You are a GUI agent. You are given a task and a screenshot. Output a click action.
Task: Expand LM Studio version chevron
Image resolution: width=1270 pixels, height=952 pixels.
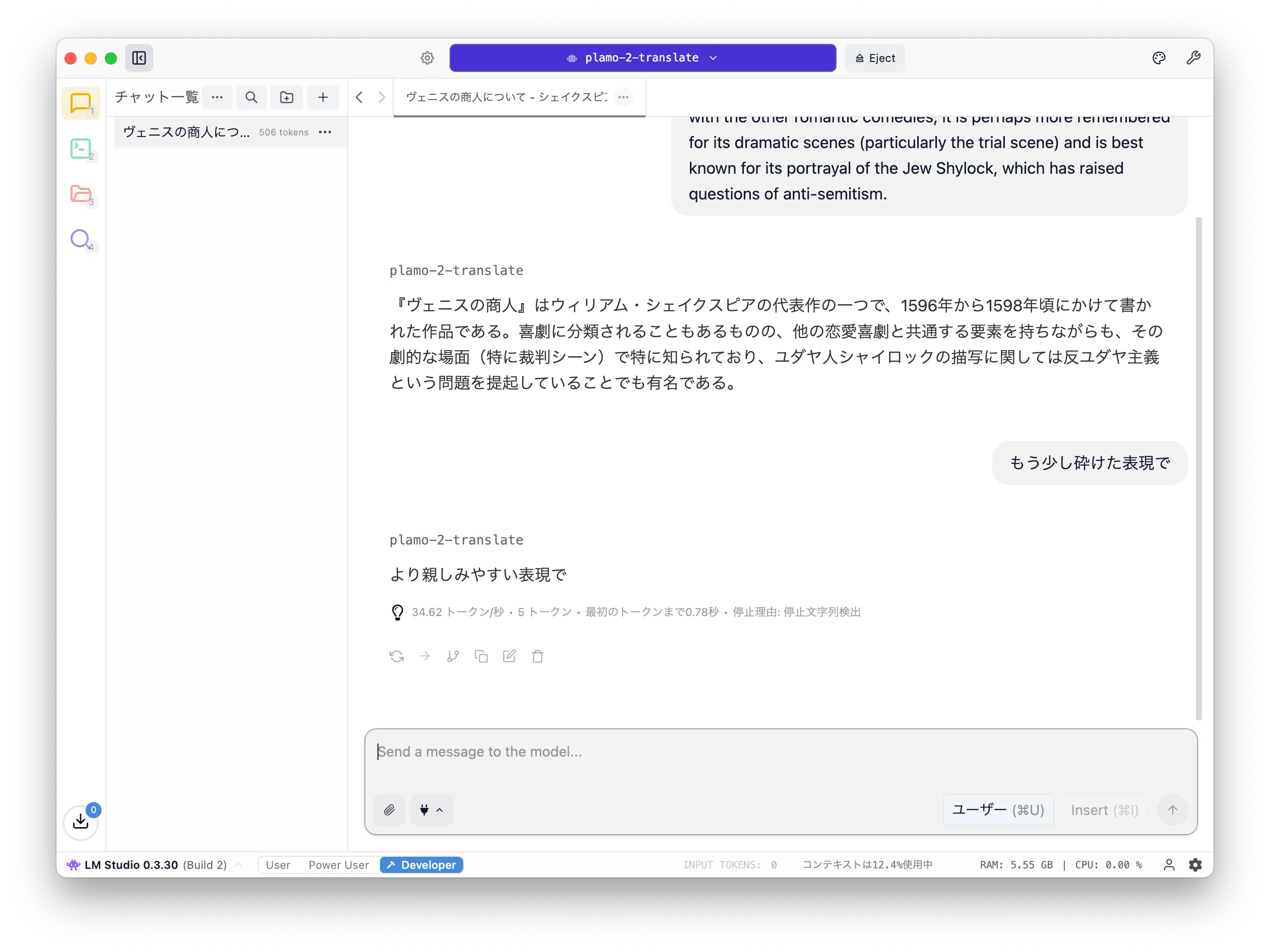(x=239, y=865)
